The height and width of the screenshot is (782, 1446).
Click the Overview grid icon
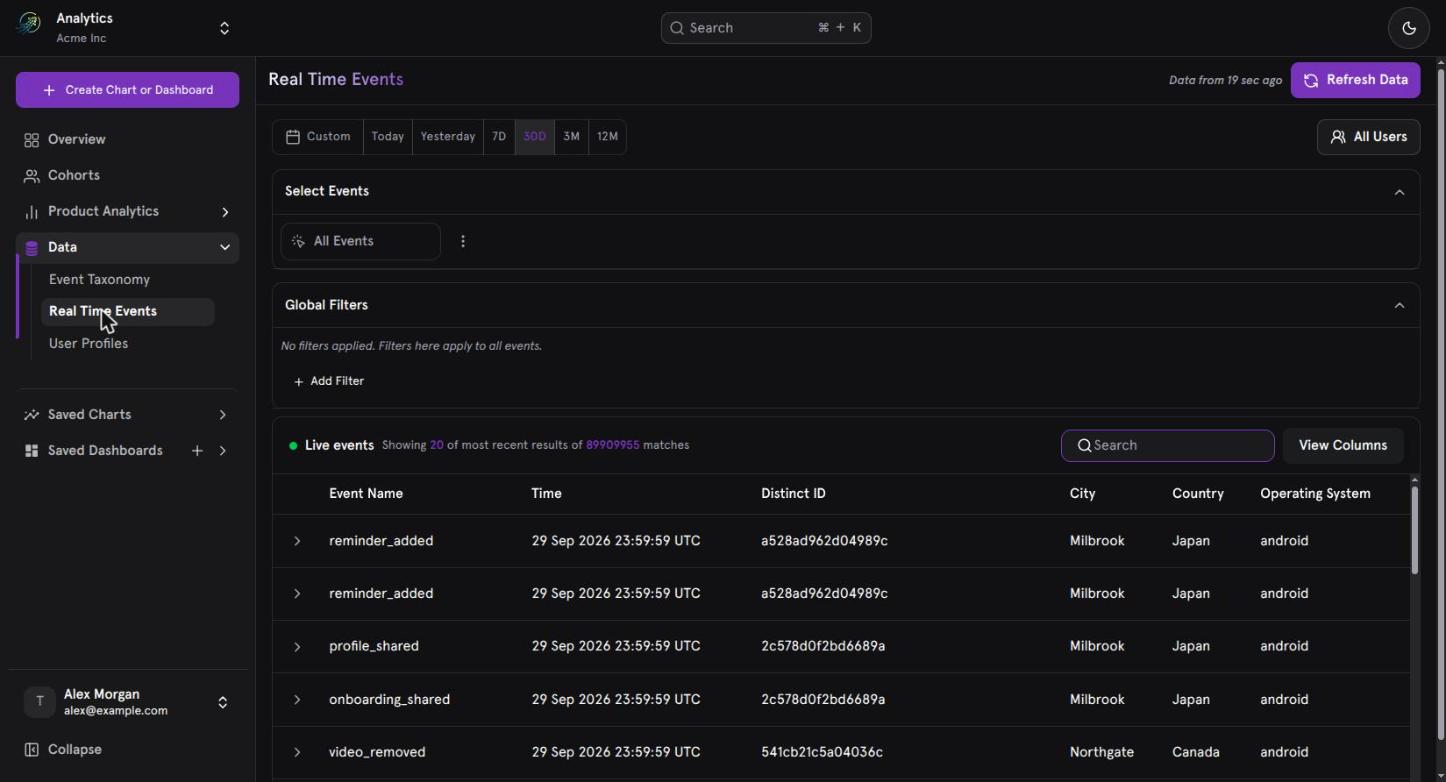32,140
